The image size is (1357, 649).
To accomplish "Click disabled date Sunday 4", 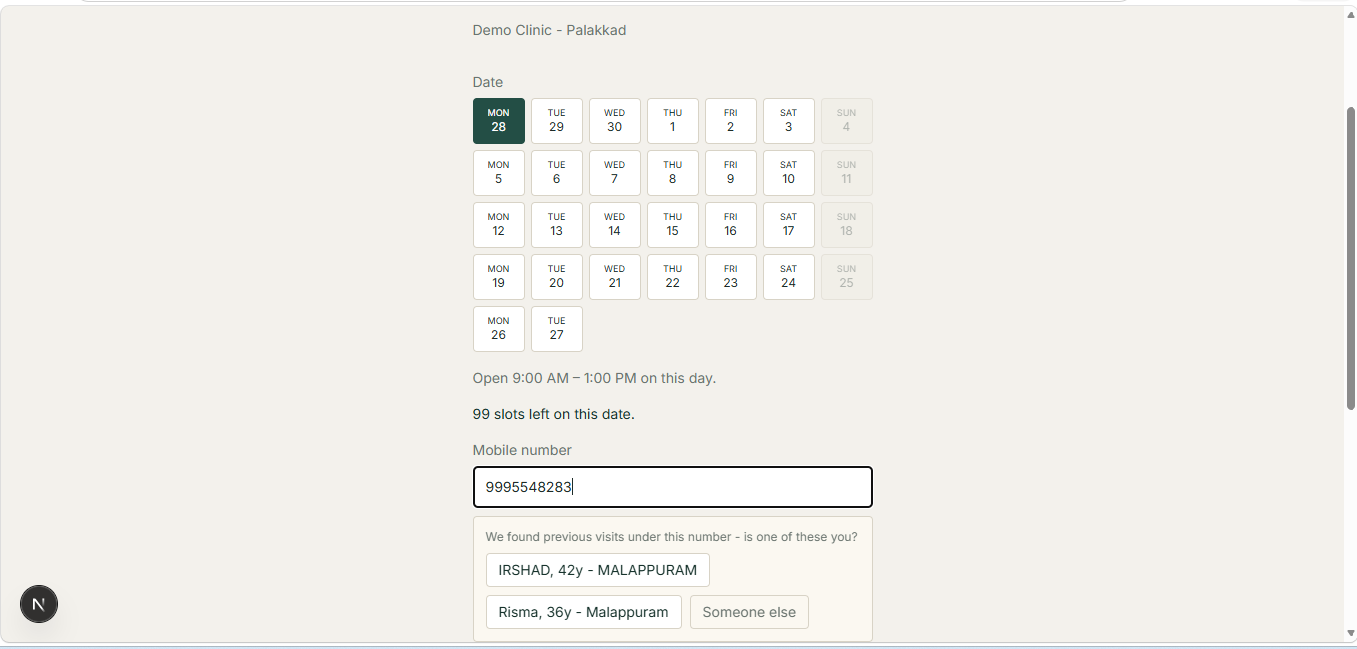I will pos(847,121).
